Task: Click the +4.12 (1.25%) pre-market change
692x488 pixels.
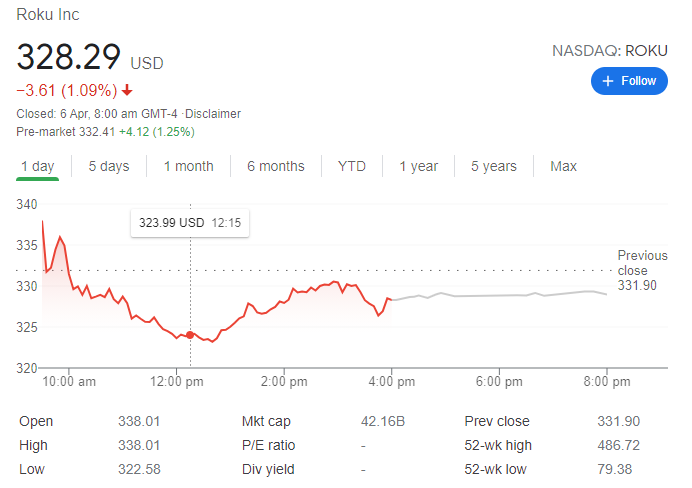Action: (x=157, y=132)
